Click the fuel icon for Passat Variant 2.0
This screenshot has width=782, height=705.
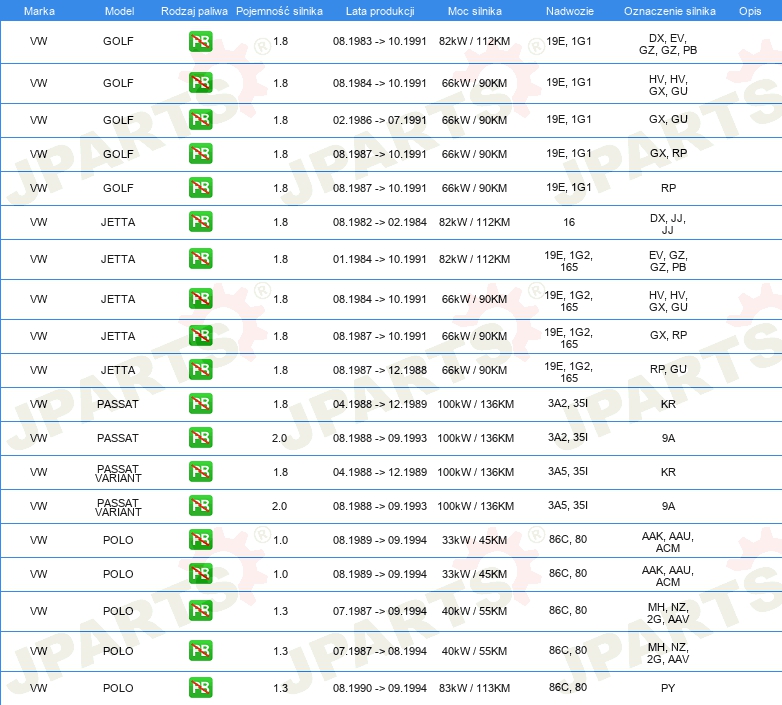200,506
